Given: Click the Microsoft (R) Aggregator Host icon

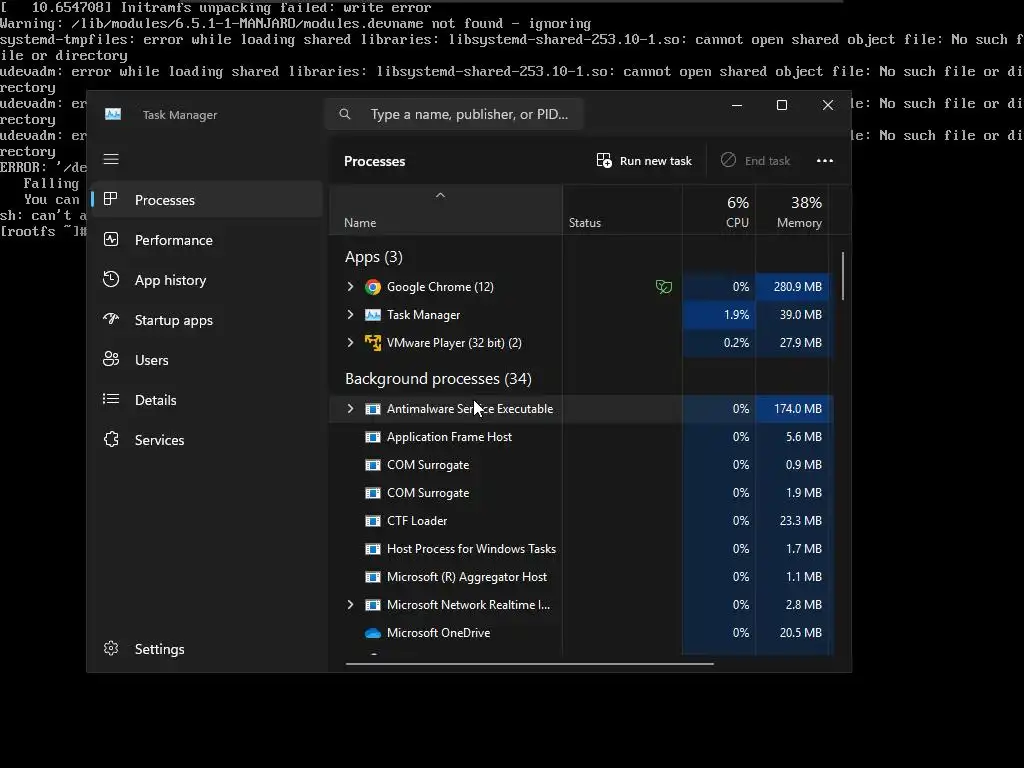Looking at the screenshot, I should pyautogui.click(x=373, y=577).
